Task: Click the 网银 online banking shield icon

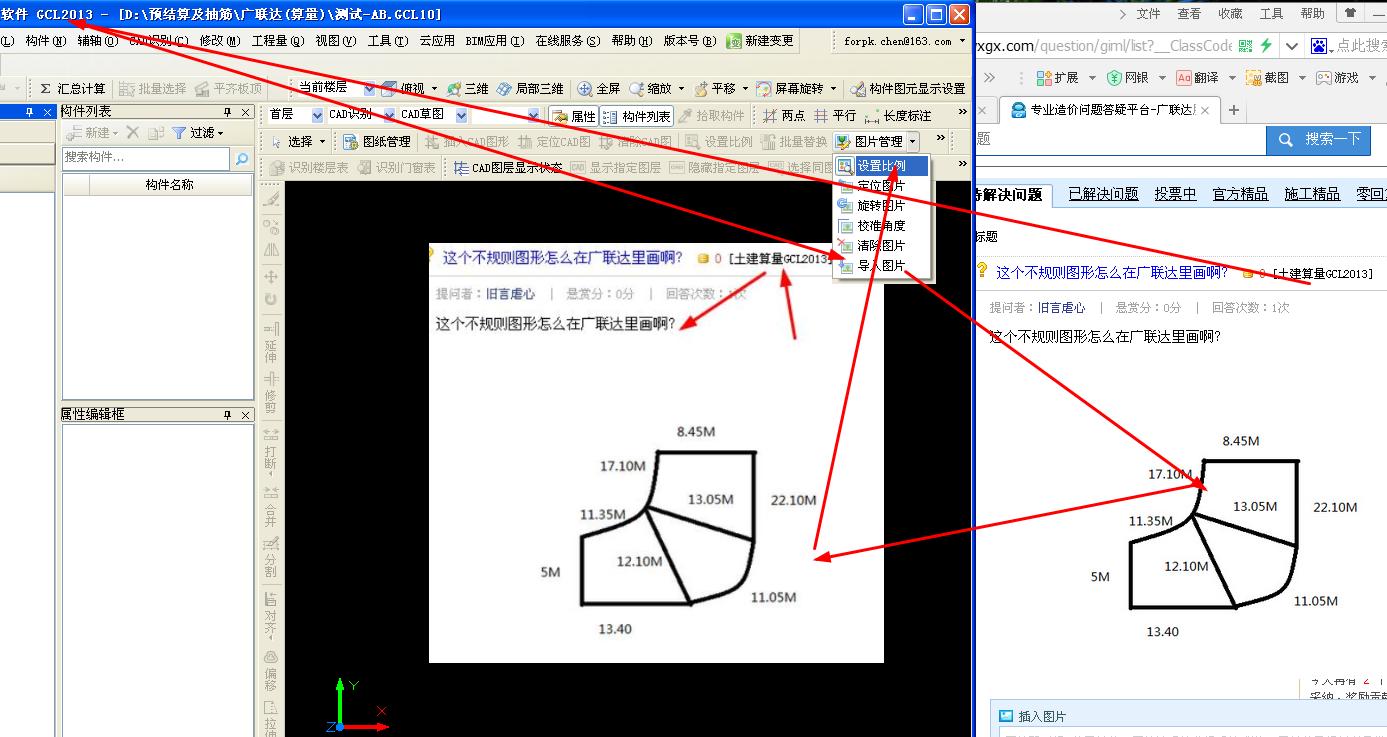Action: pyautogui.click(x=1115, y=77)
